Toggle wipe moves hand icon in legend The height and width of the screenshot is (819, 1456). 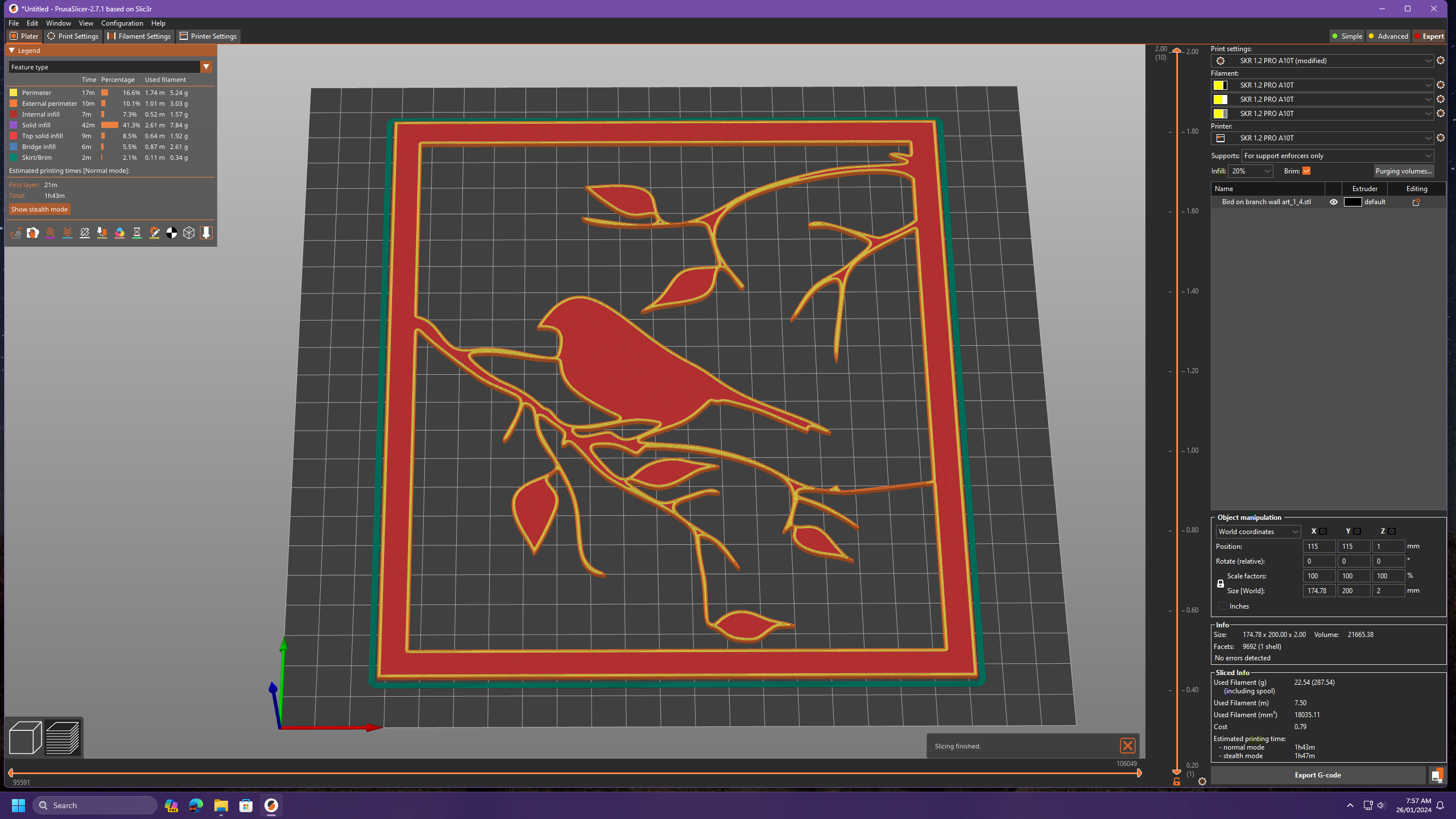click(33, 233)
